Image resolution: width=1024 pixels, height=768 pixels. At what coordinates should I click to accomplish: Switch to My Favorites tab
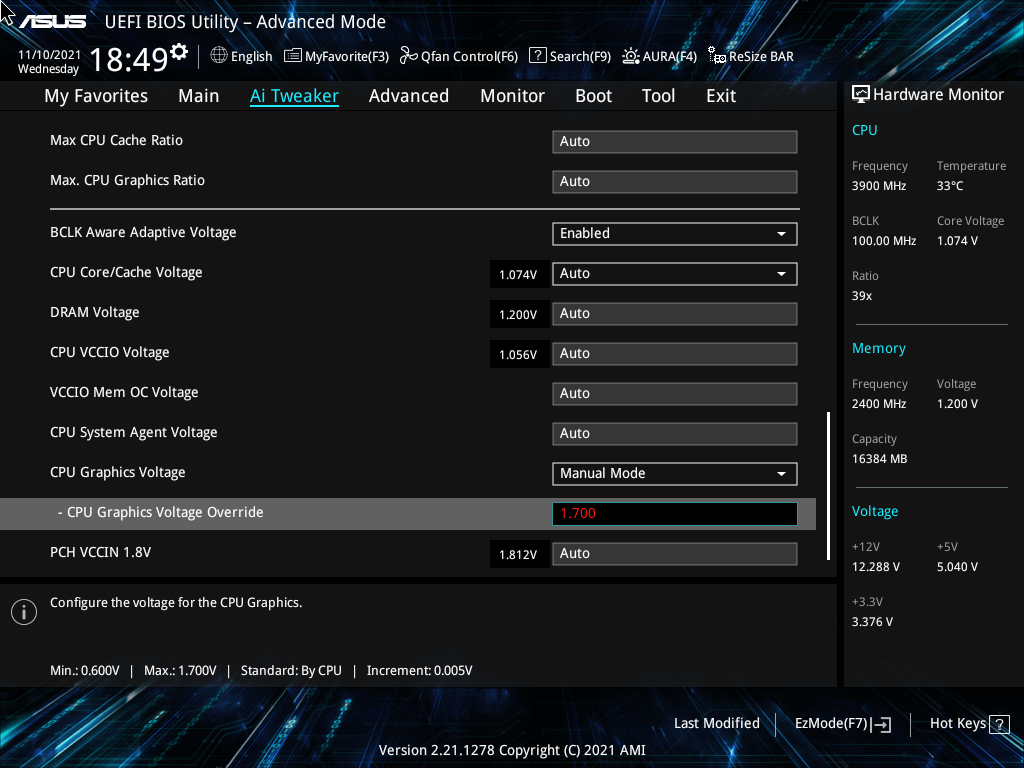pyautogui.click(x=96, y=95)
